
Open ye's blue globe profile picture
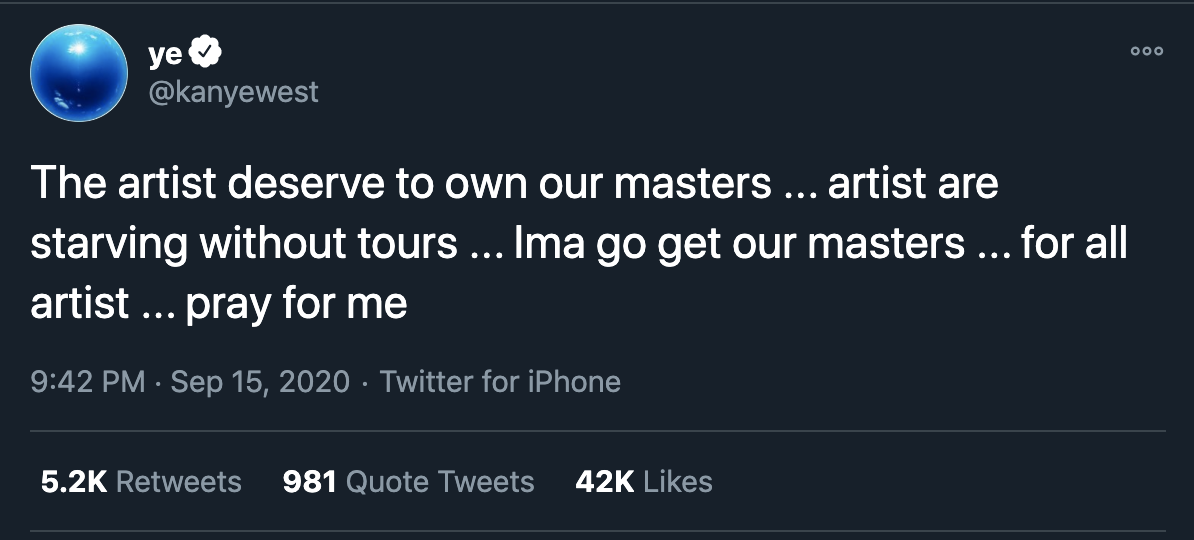79,74
